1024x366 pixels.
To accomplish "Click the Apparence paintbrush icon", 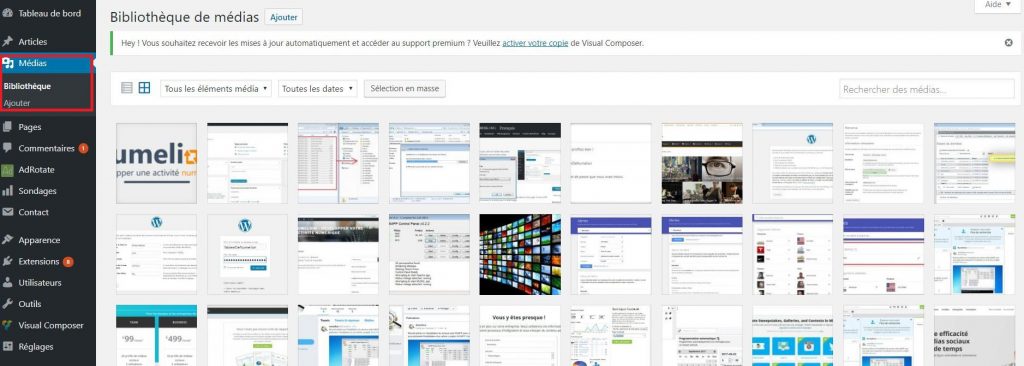I will pos(8,240).
